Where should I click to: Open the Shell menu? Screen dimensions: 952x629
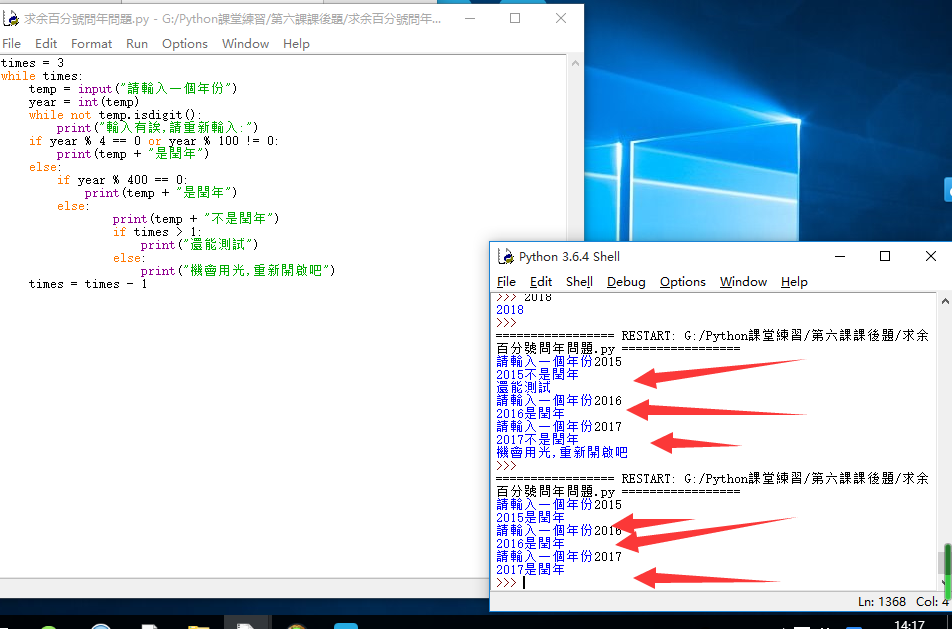click(x=579, y=282)
